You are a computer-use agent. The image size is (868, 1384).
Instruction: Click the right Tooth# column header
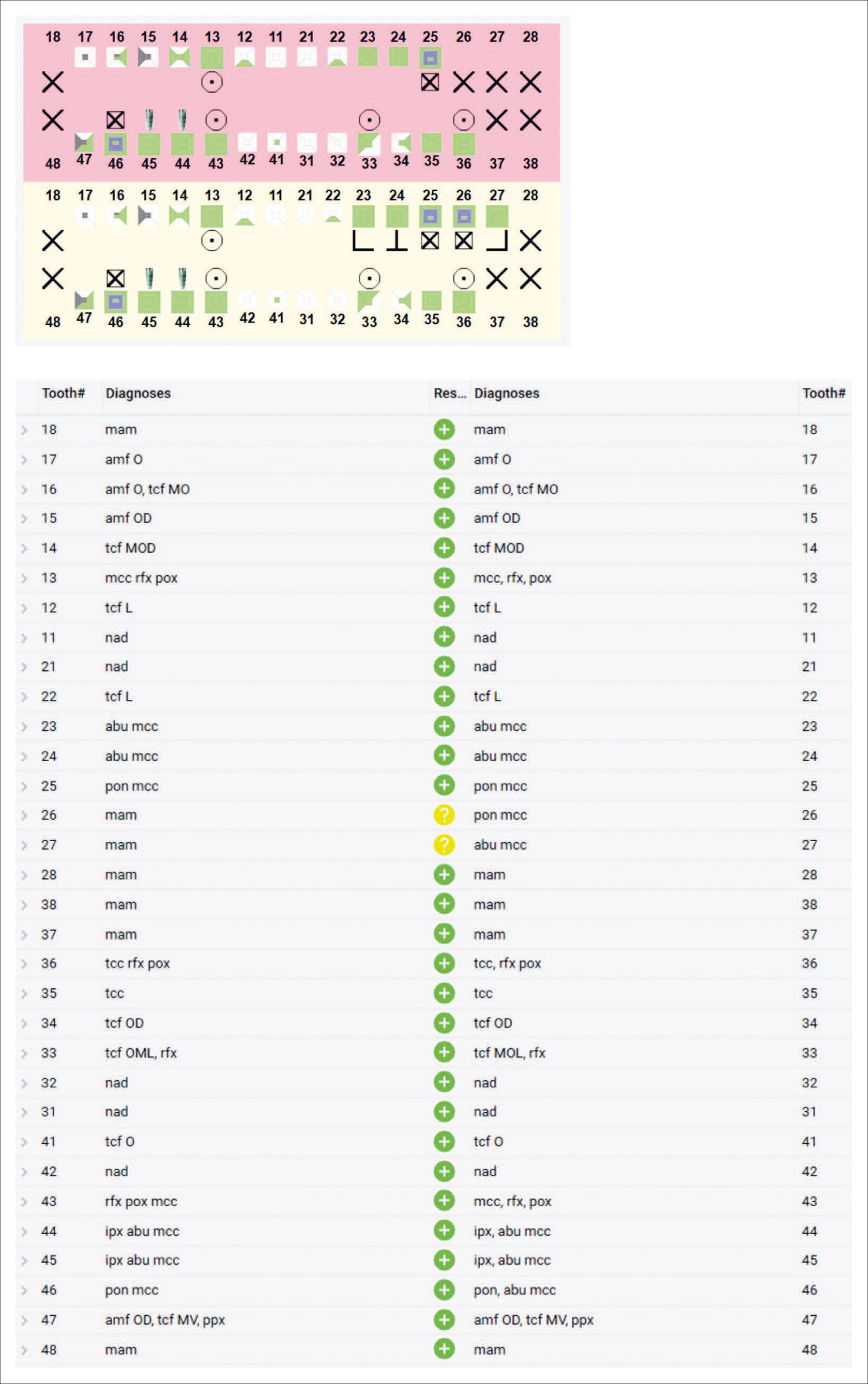coord(823,393)
